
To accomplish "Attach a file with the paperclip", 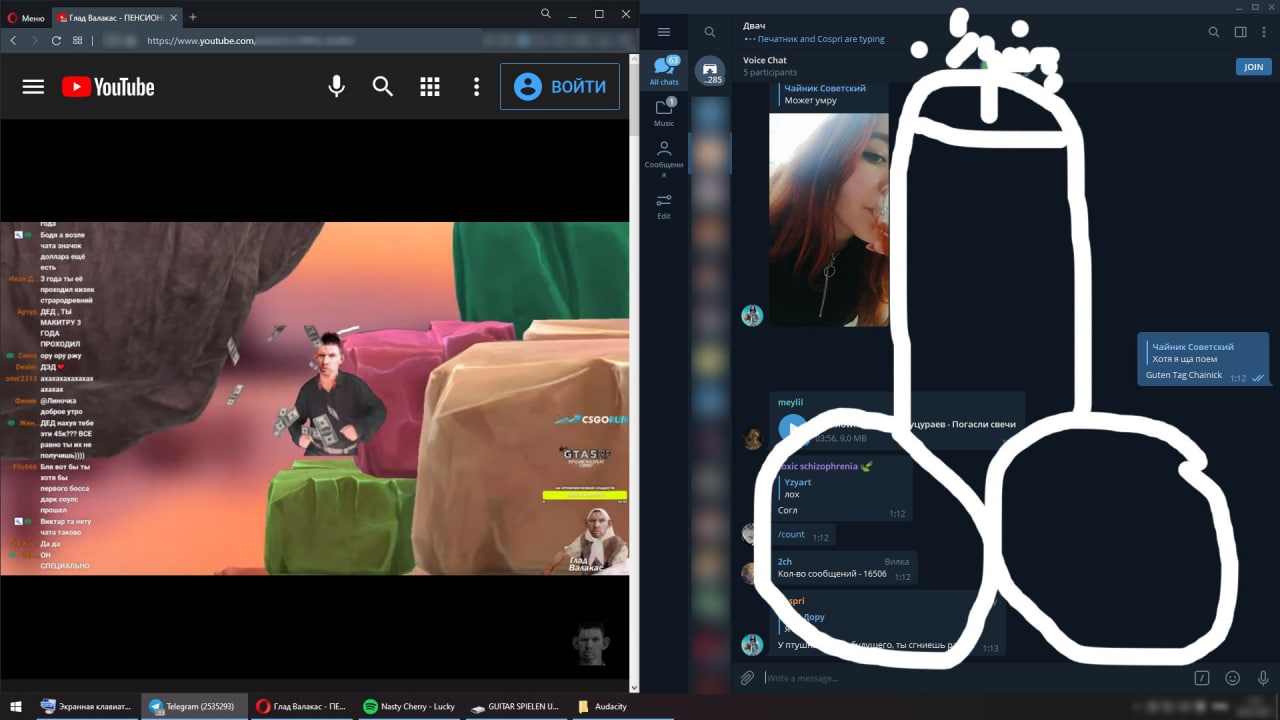I will (x=747, y=678).
